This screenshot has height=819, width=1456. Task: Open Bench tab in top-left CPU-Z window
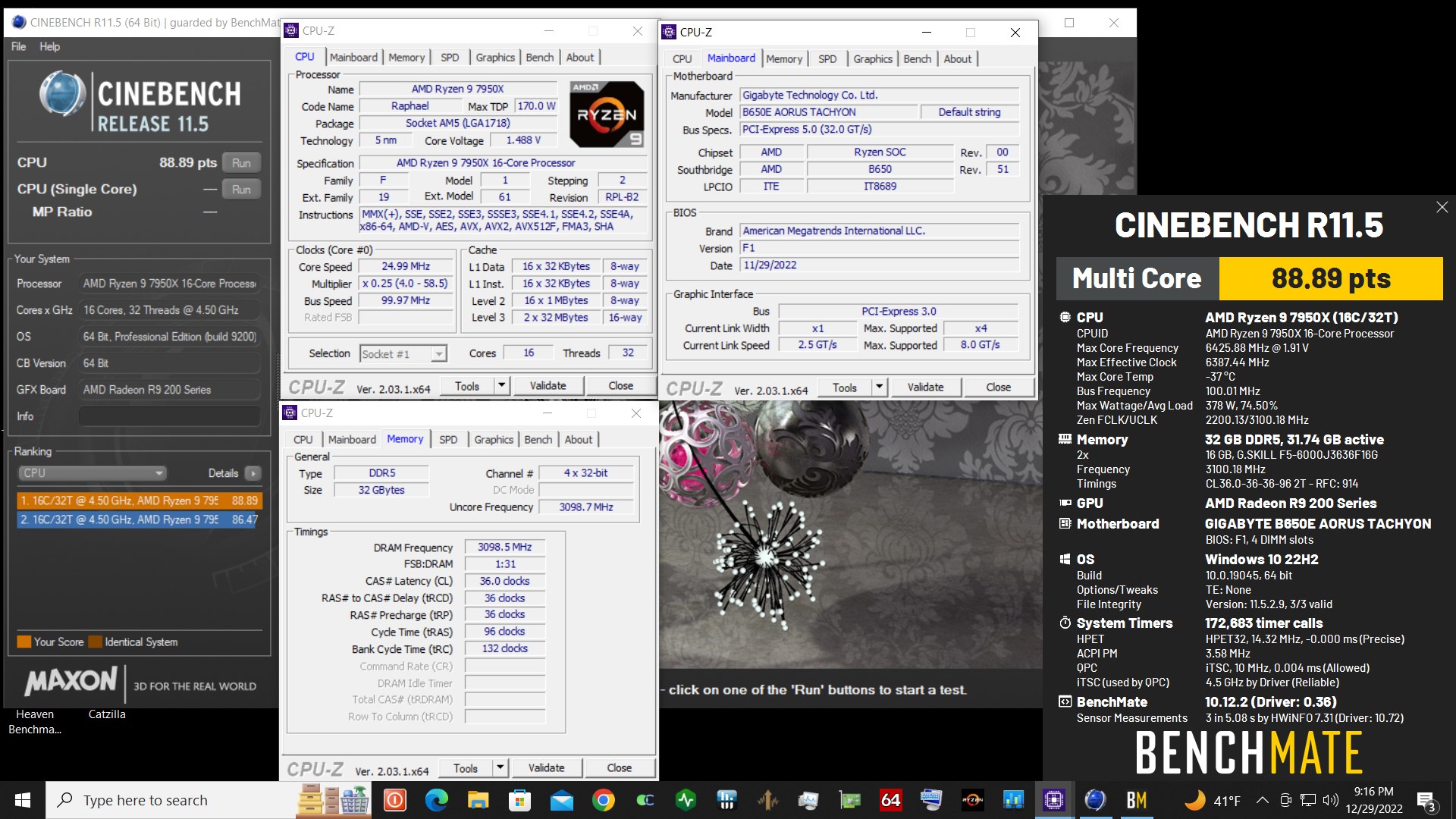[540, 58]
